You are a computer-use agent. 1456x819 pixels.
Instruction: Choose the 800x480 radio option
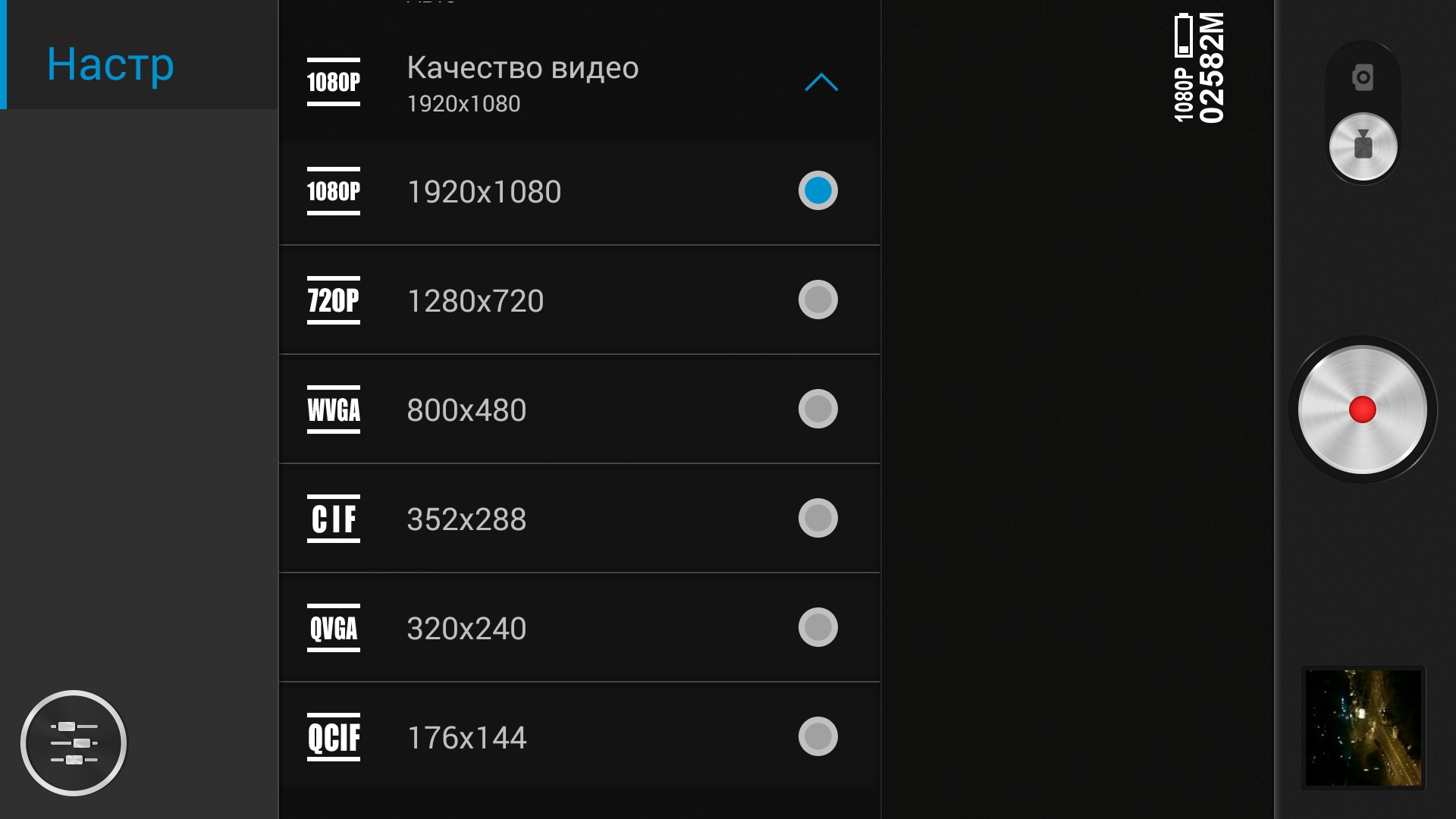tap(817, 409)
